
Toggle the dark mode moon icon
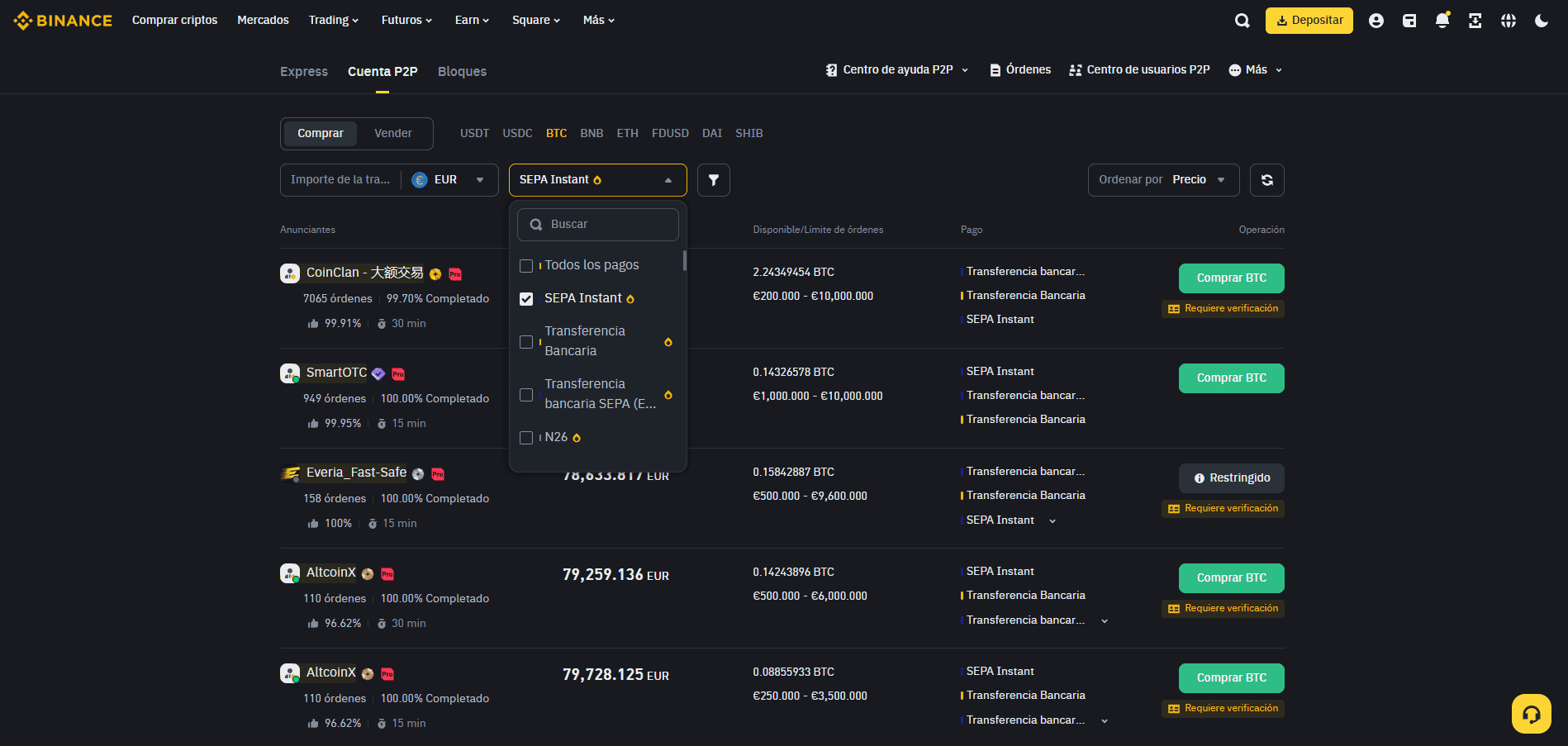point(1542,21)
